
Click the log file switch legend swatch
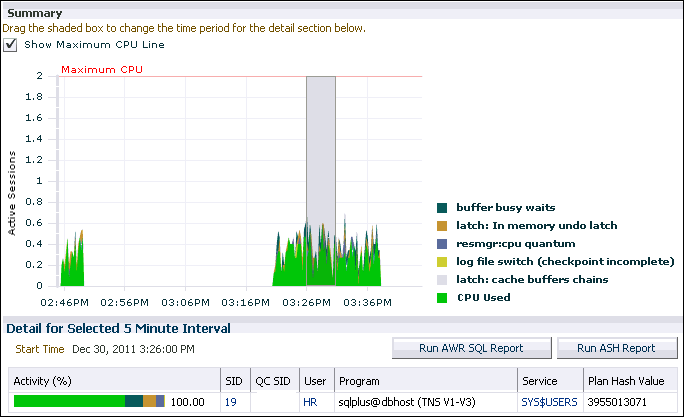(x=441, y=261)
